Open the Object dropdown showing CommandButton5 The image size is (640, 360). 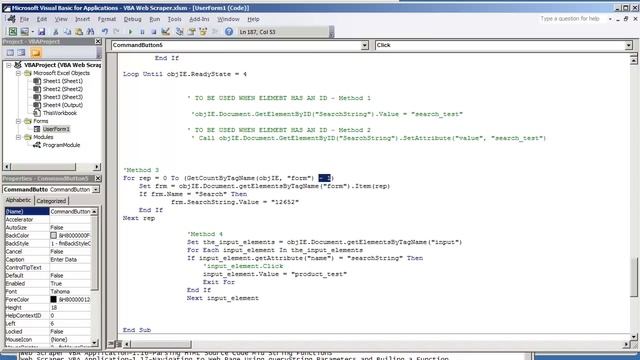click(x=364, y=45)
